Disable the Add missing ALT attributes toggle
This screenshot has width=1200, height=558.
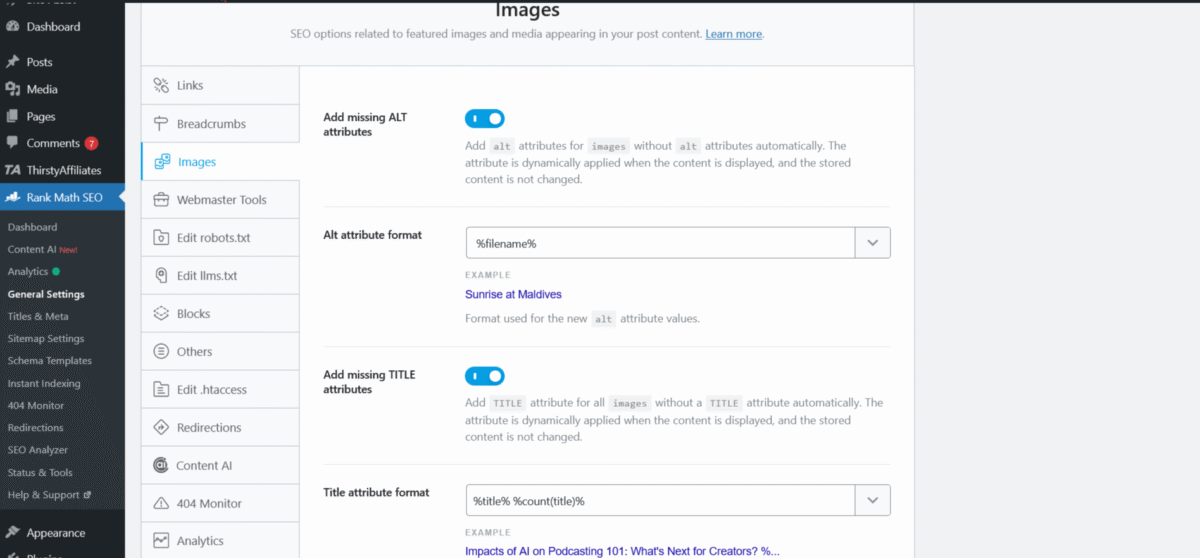(x=485, y=119)
